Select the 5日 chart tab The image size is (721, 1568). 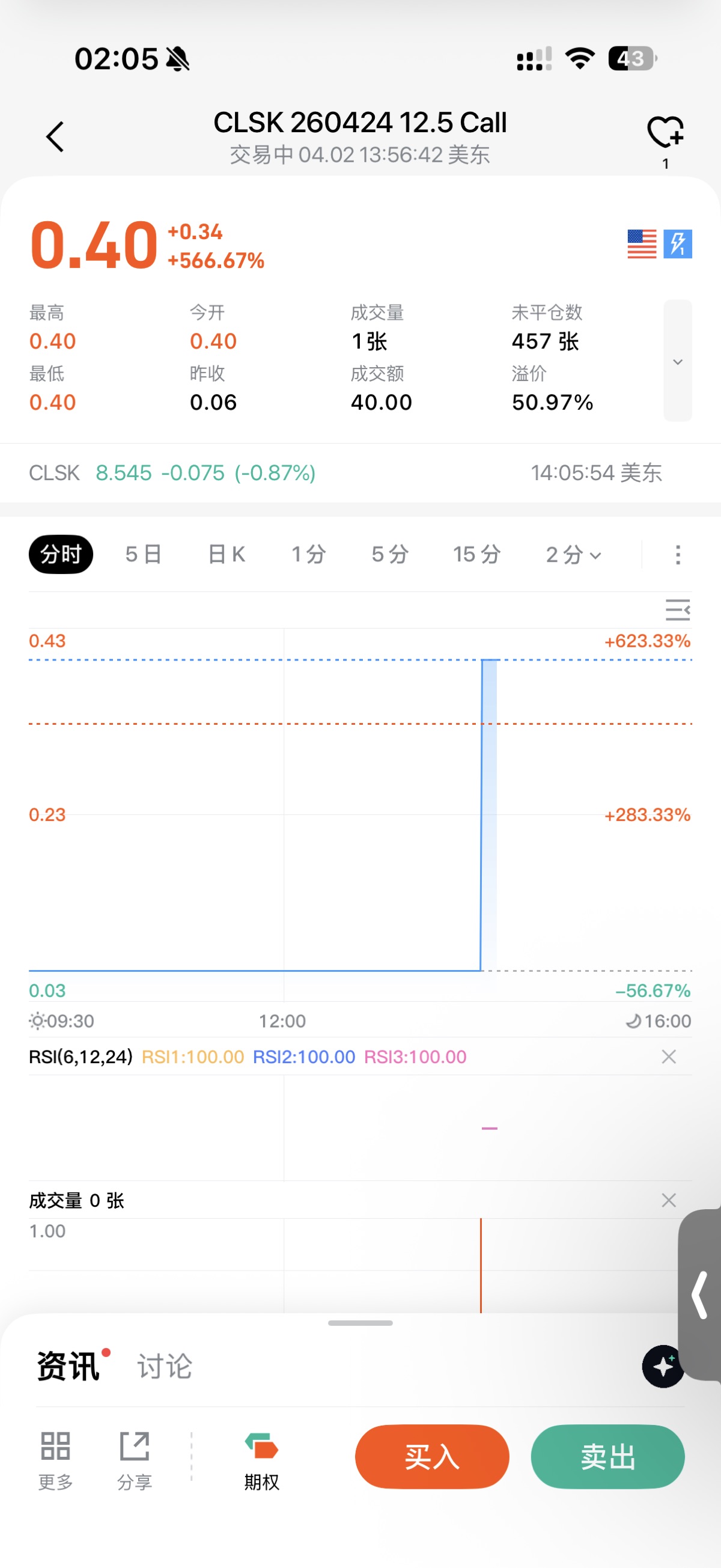pyautogui.click(x=144, y=555)
